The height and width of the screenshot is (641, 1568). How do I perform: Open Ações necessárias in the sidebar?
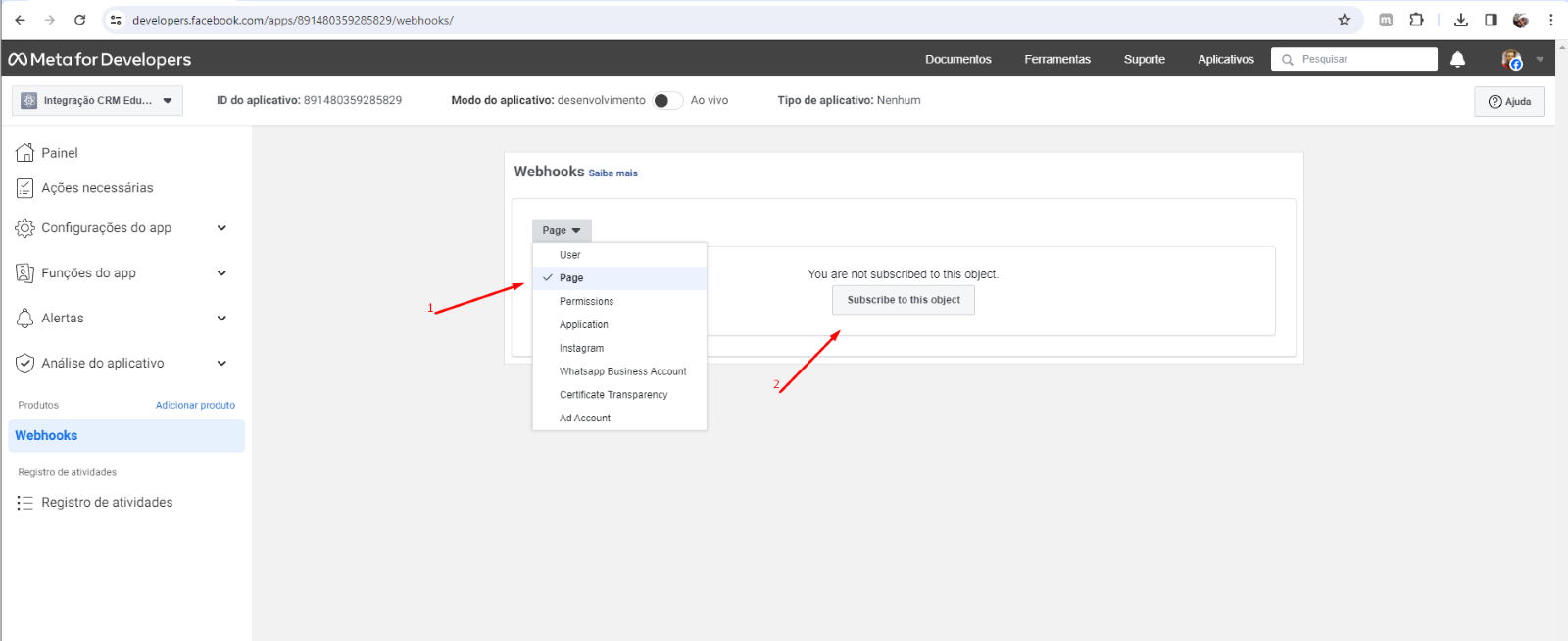click(97, 188)
